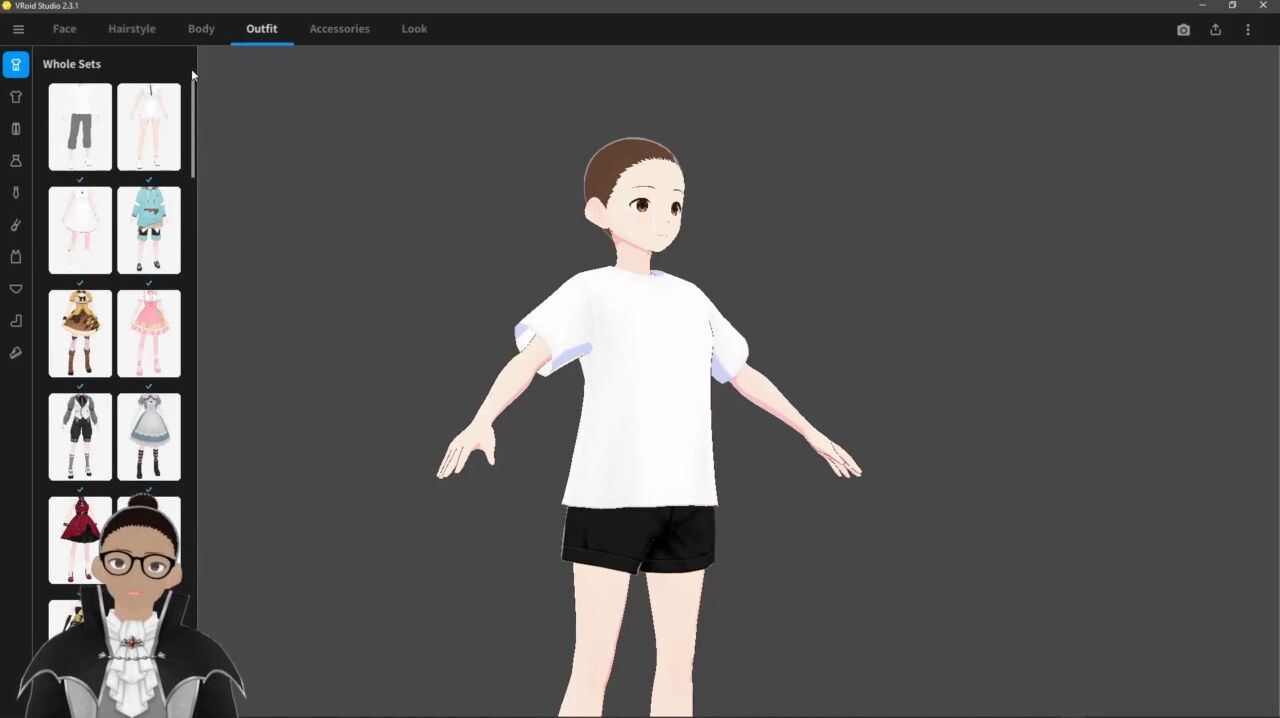Open the necktie accessory category icon
Screen dimensions: 1280x718
[x=16, y=193]
